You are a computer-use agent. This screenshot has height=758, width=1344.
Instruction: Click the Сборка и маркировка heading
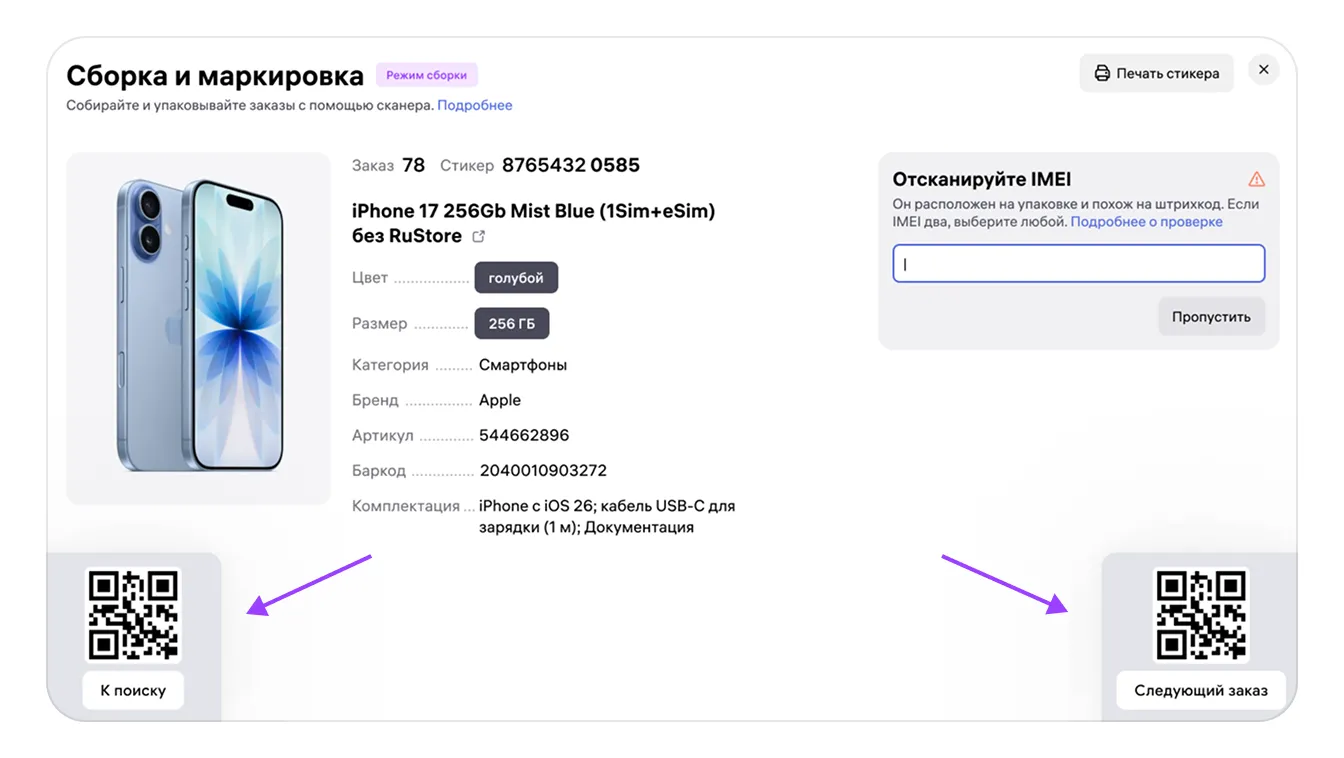coord(215,76)
